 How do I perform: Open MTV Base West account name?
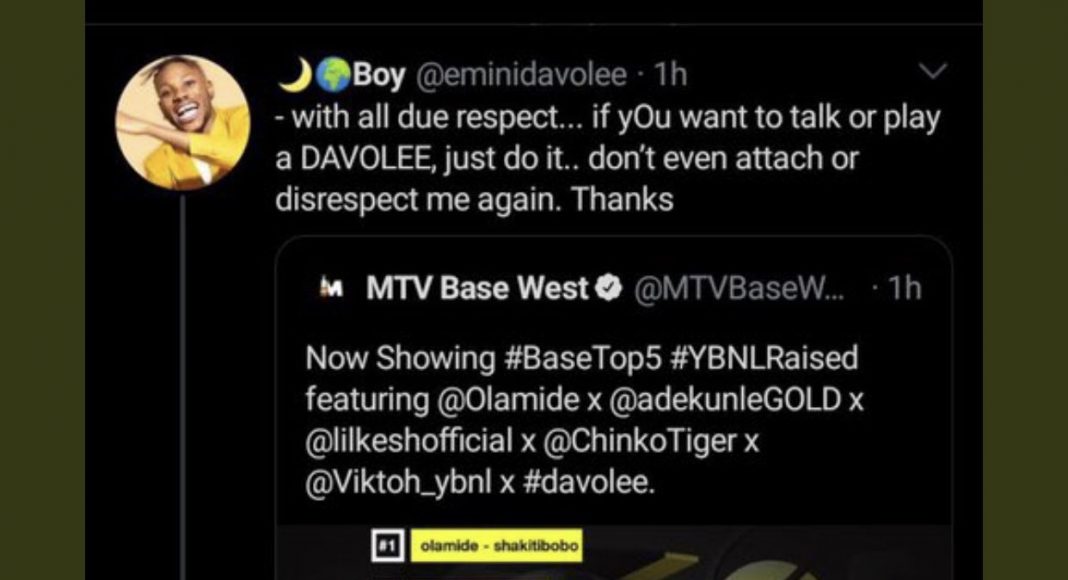477,288
